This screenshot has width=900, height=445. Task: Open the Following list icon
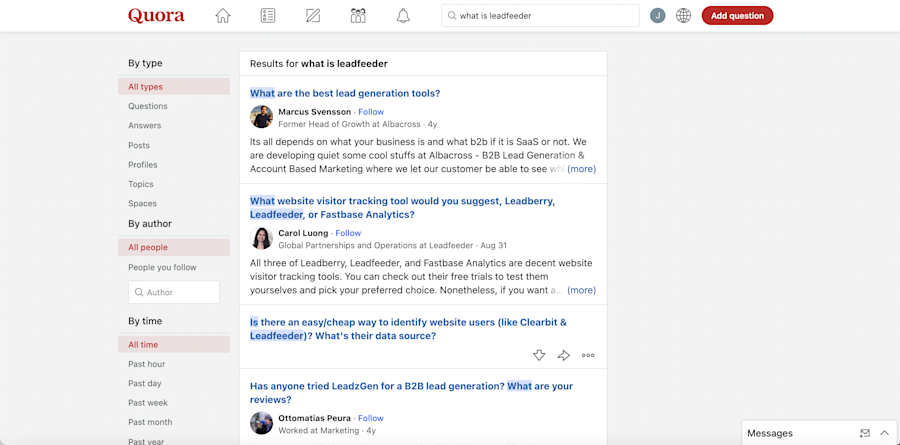267,16
